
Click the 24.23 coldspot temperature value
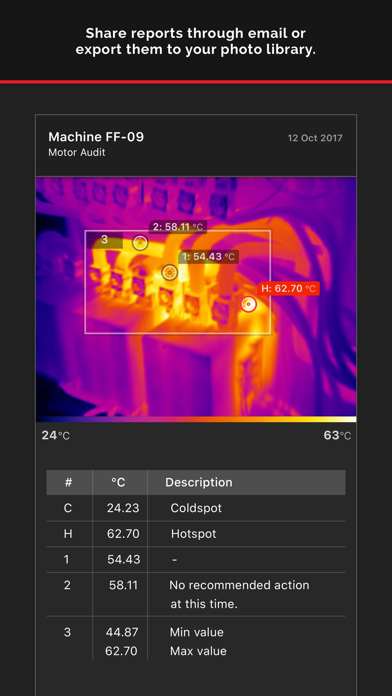tap(123, 508)
